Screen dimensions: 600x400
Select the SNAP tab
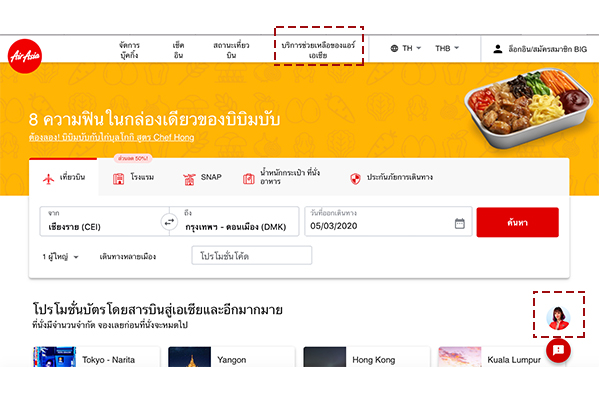coord(202,178)
